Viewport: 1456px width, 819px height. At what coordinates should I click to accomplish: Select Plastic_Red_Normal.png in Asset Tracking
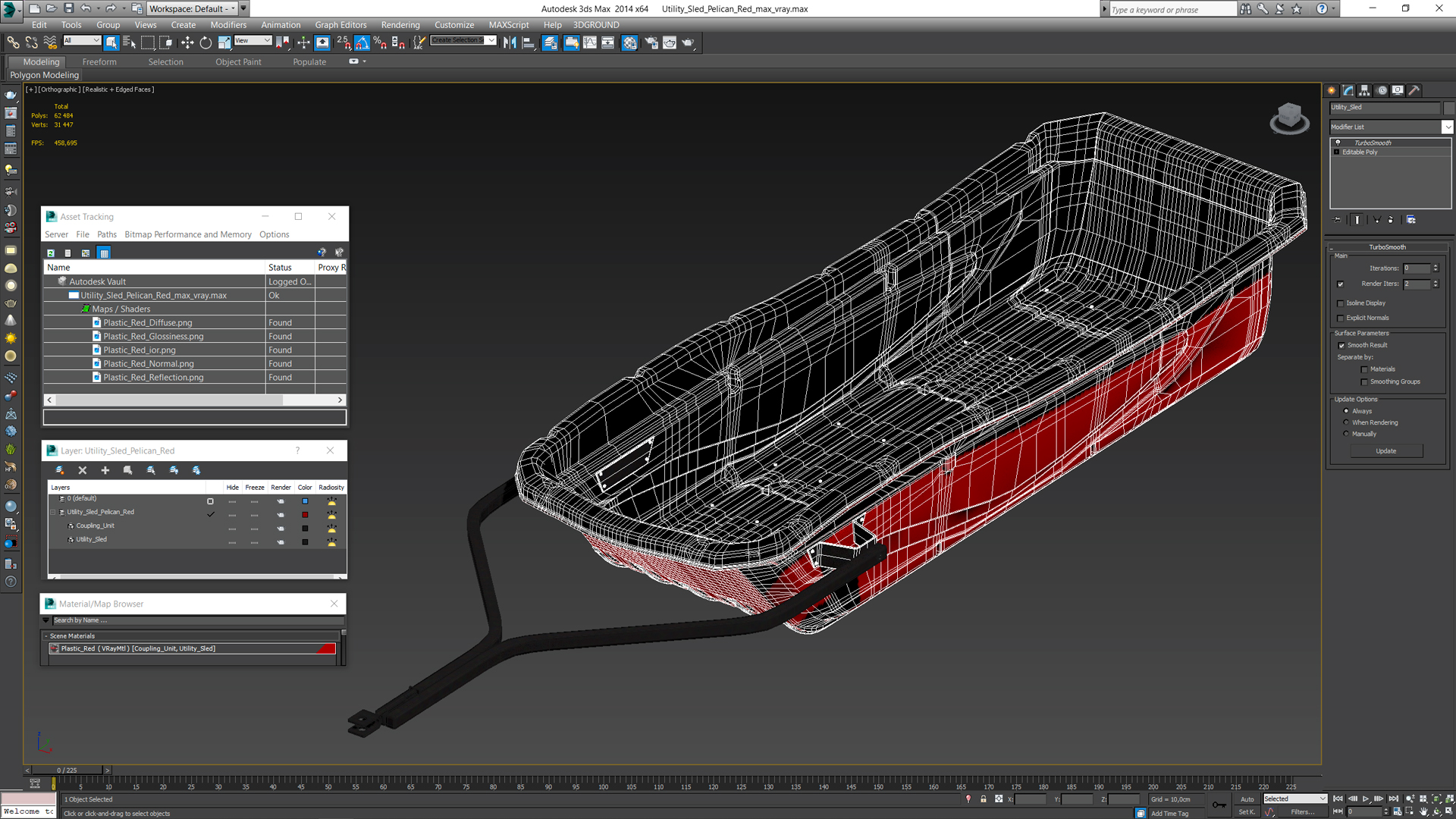coord(149,364)
